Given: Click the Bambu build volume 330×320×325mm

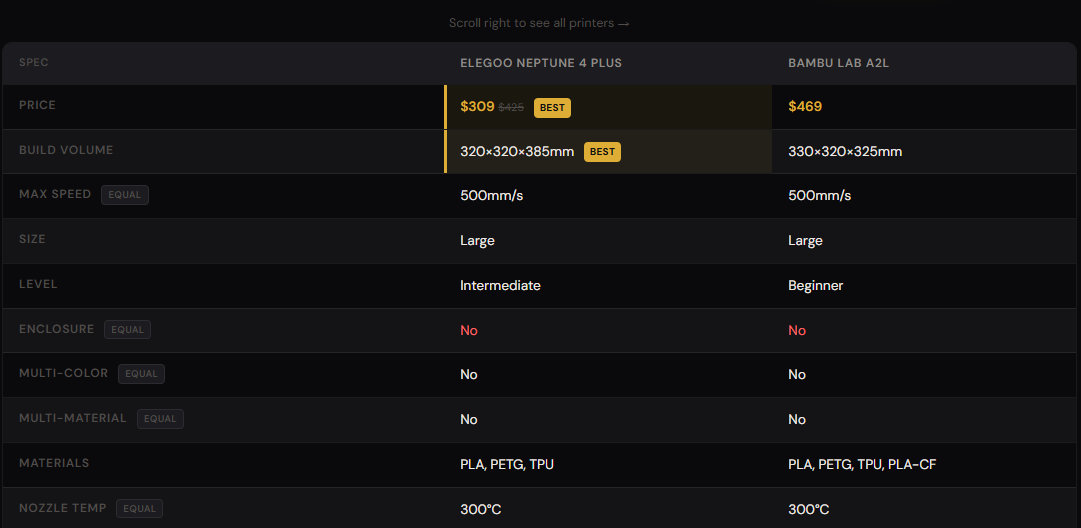Looking at the screenshot, I should point(845,152).
